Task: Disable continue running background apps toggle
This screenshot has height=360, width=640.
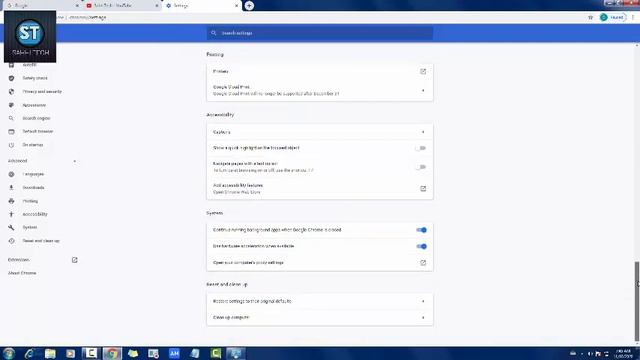Action: tap(422, 230)
